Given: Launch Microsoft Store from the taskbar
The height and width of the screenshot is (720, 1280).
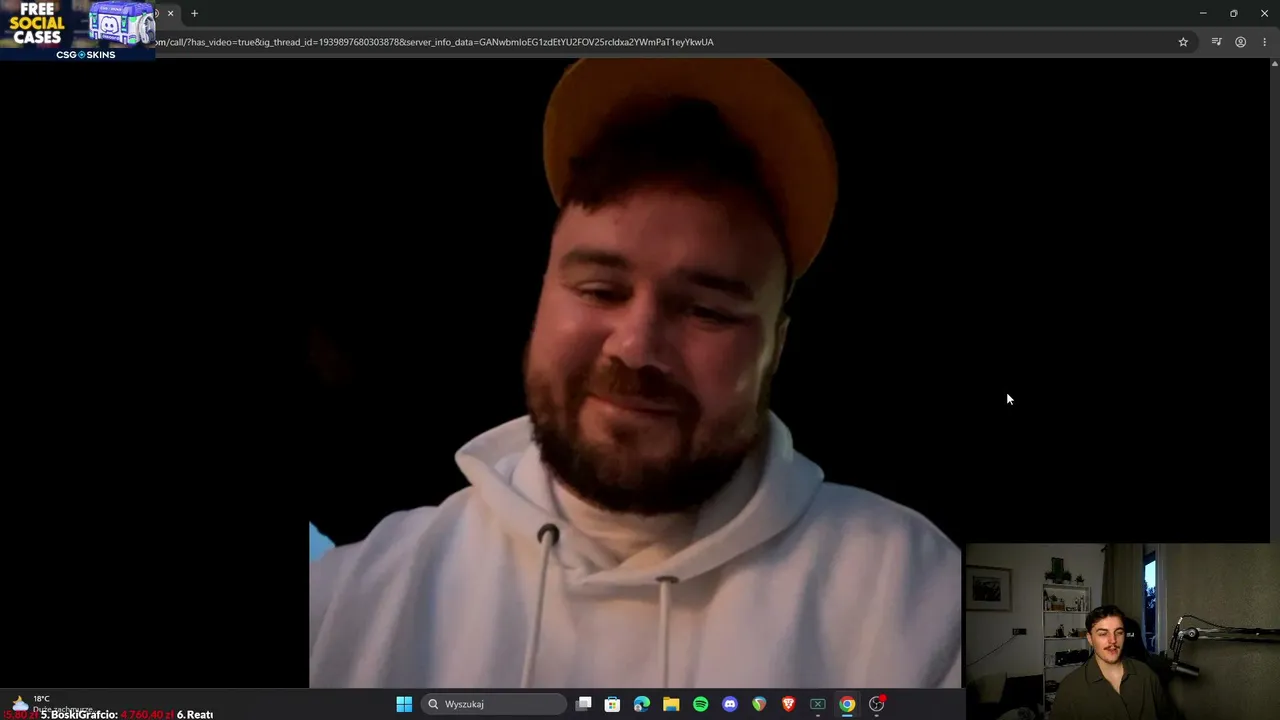Looking at the screenshot, I should pos(613,704).
